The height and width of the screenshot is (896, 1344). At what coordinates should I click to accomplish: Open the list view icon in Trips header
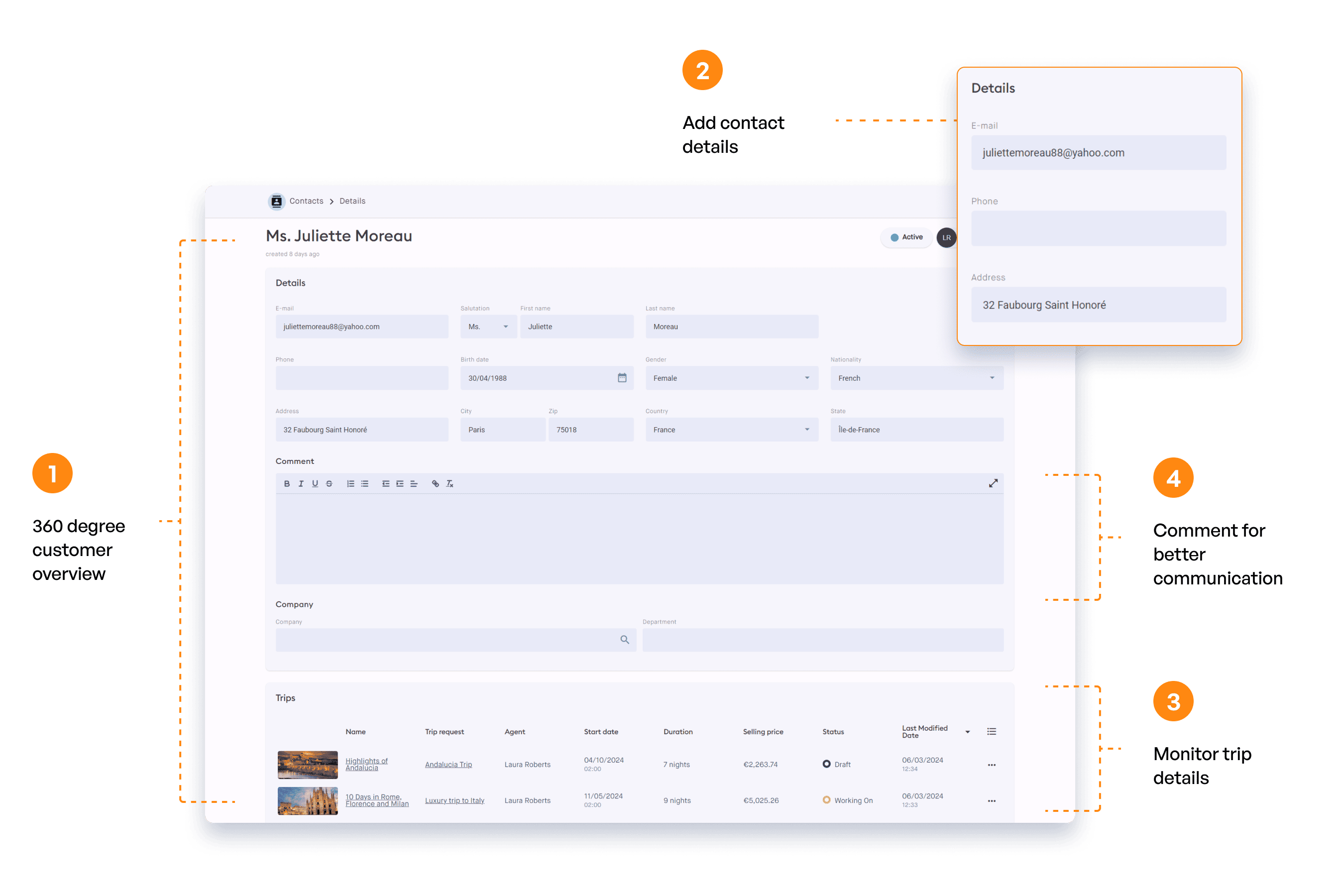click(992, 731)
